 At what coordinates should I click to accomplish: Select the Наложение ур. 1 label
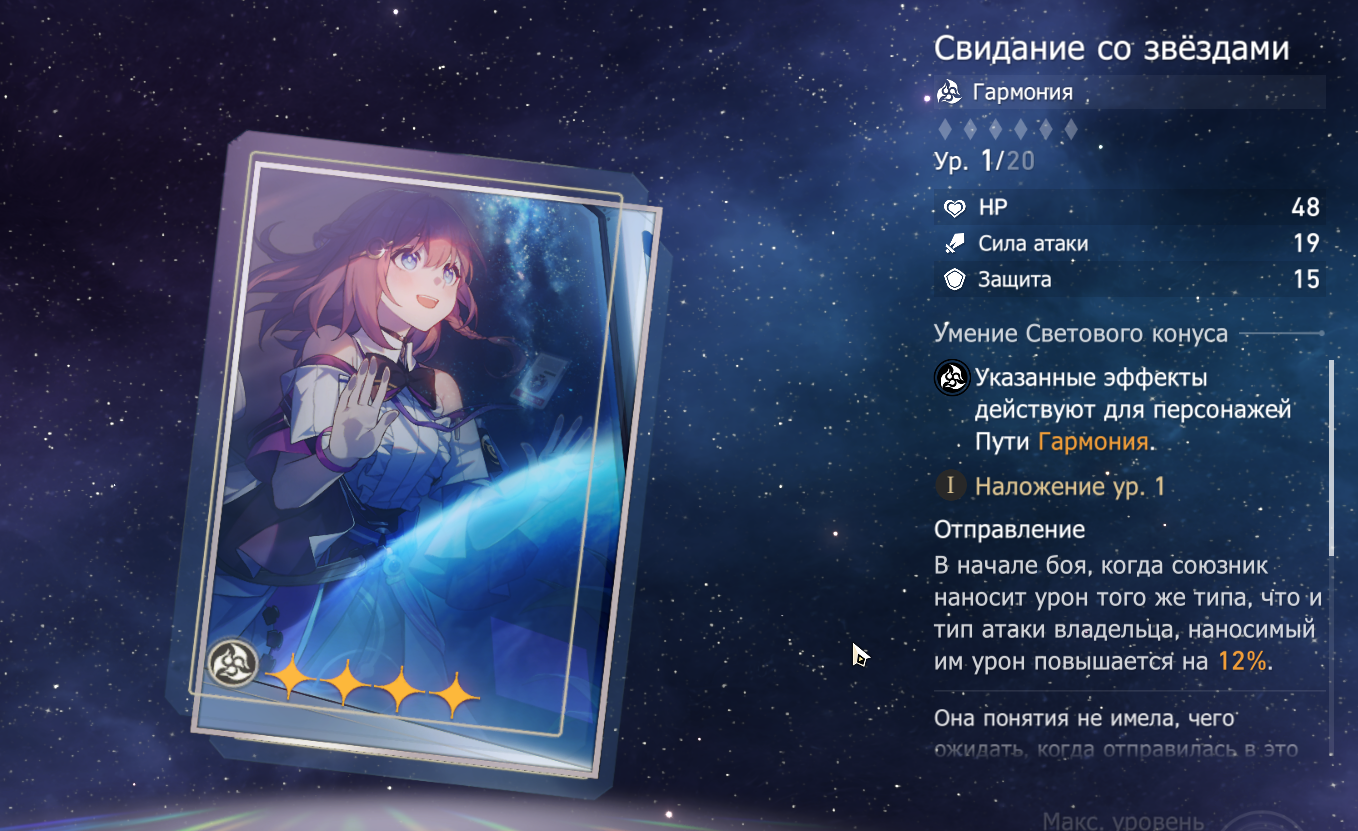pyautogui.click(x=1070, y=487)
